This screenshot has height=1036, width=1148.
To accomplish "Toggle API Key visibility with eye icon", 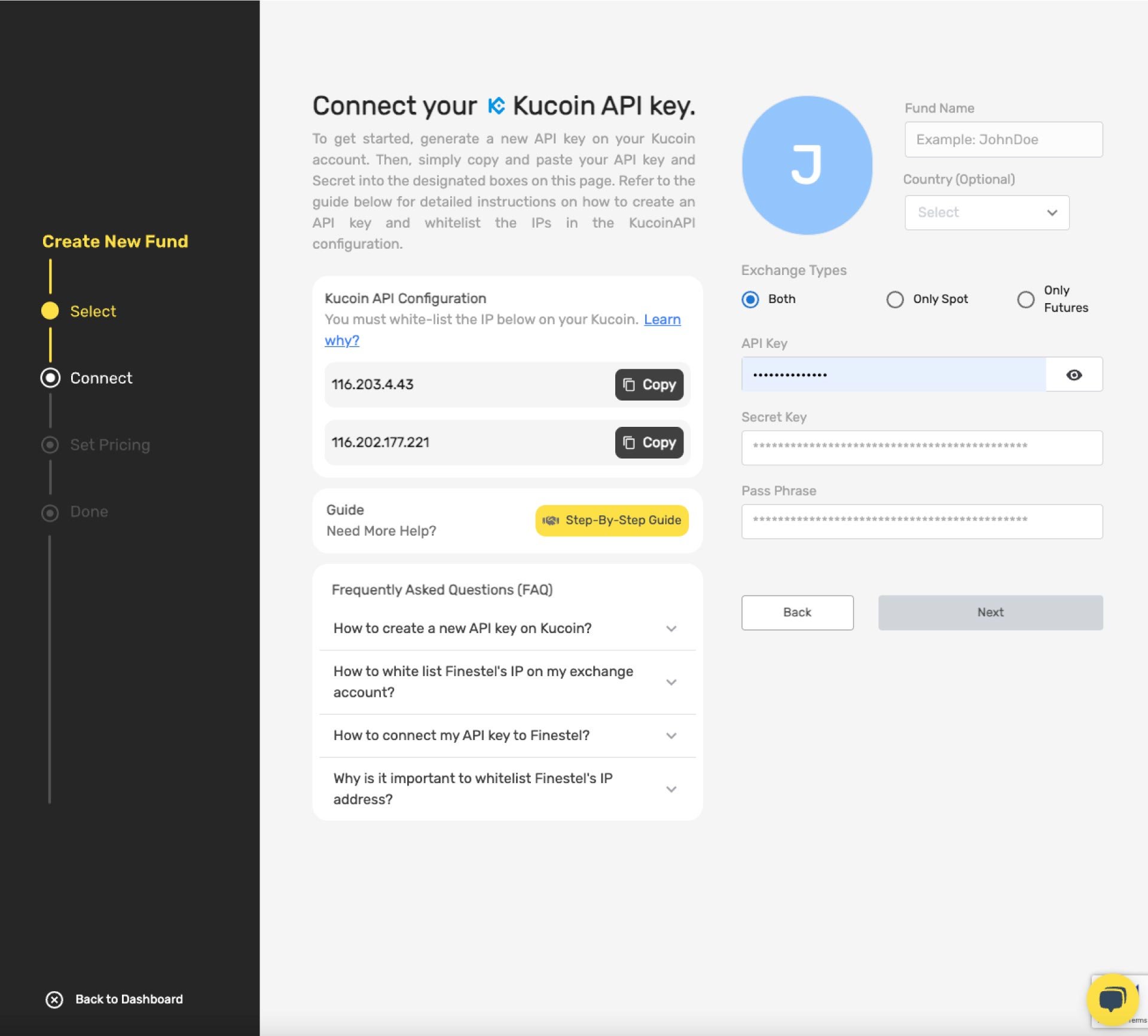I will [1074, 374].
